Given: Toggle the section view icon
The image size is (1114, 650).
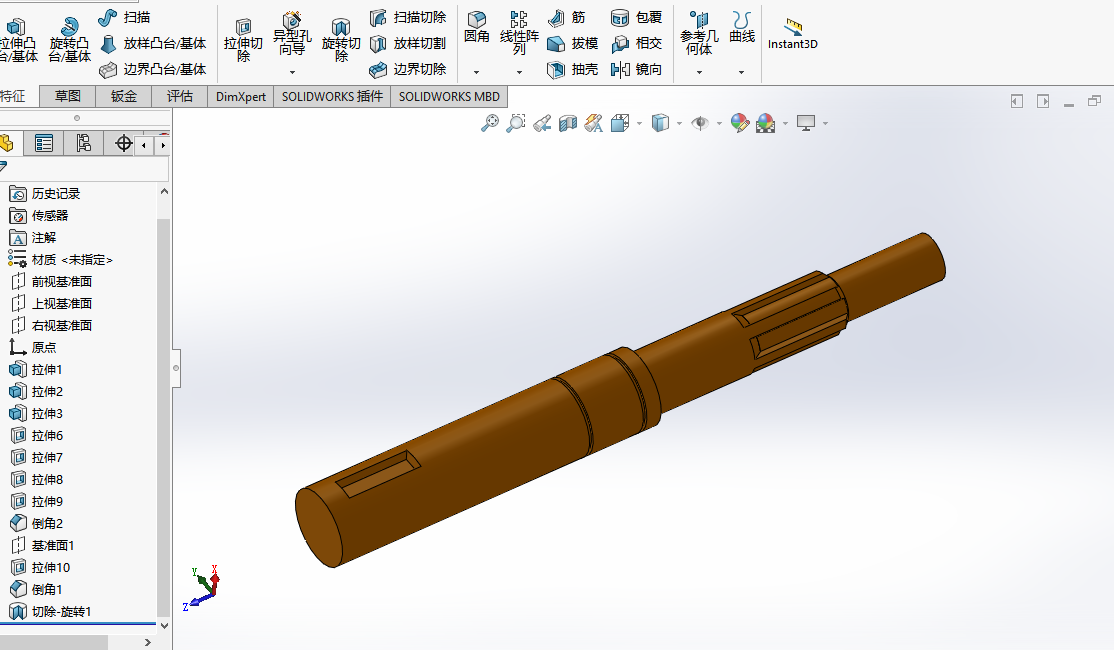Looking at the screenshot, I should pyautogui.click(x=568, y=124).
